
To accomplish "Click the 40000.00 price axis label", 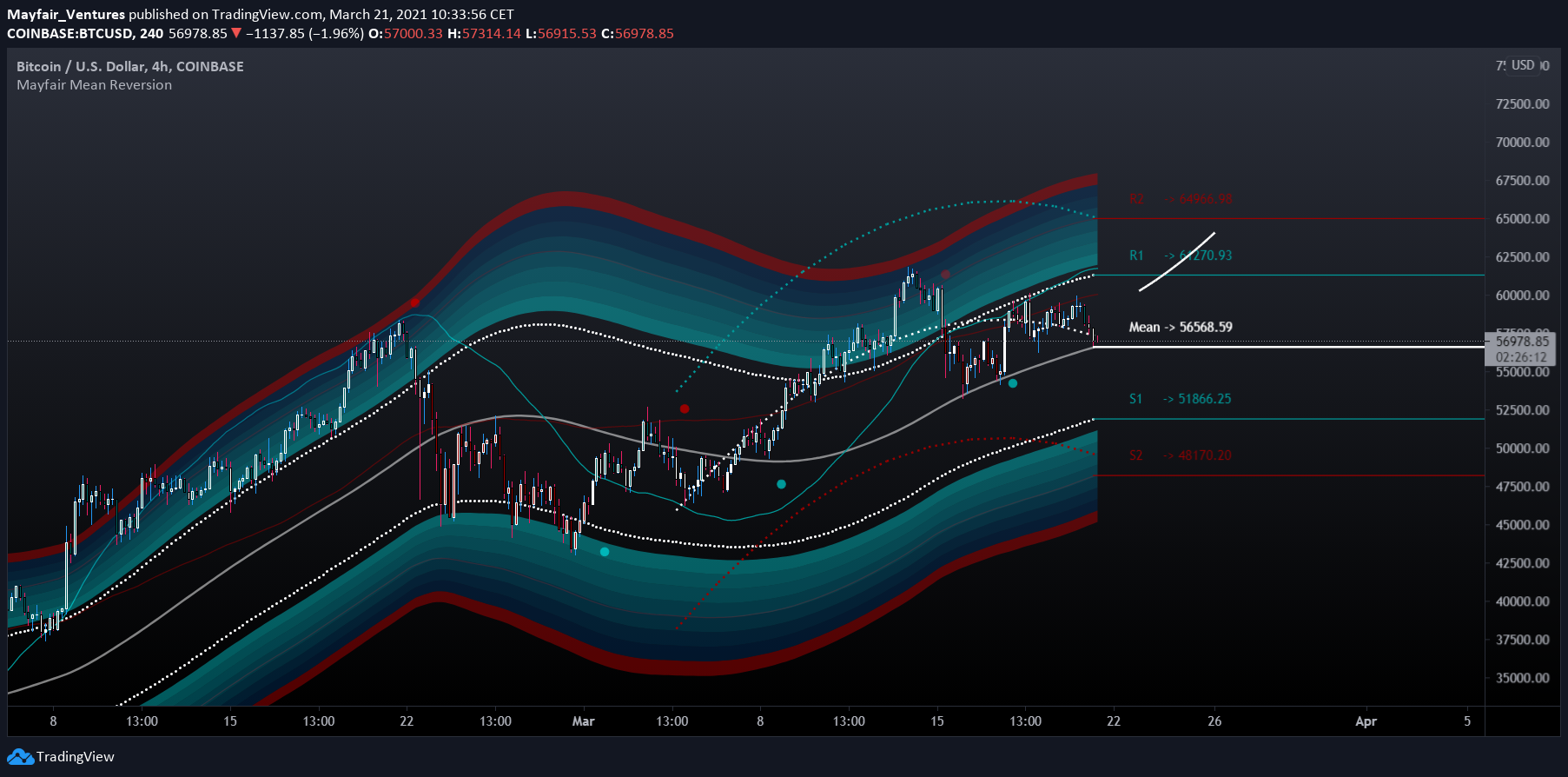I will click(1522, 601).
